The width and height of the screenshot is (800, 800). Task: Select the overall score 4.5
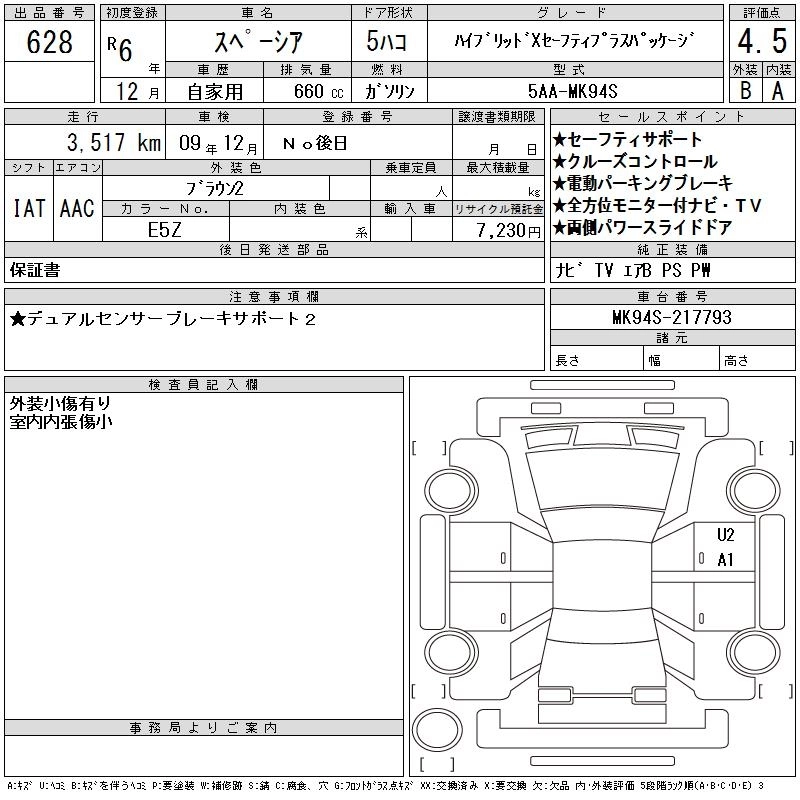click(x=762, y=41)
